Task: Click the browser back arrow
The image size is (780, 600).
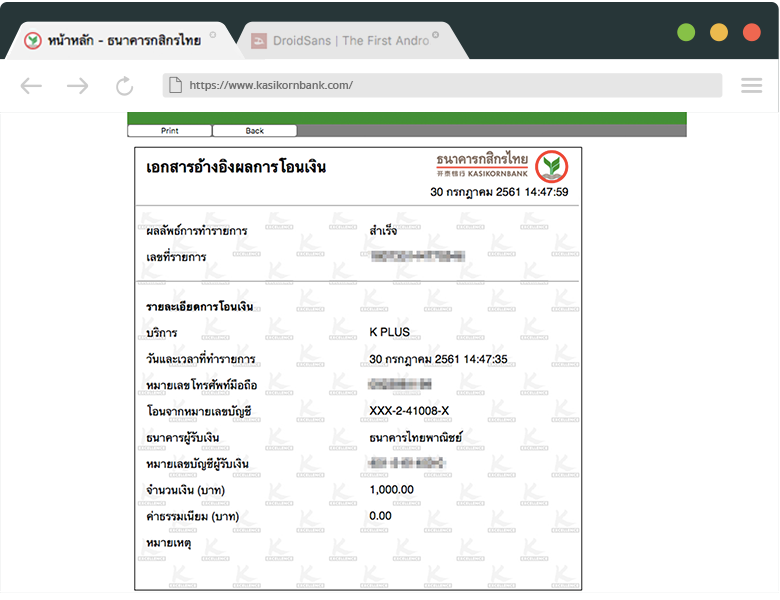Action: (31, 86)
